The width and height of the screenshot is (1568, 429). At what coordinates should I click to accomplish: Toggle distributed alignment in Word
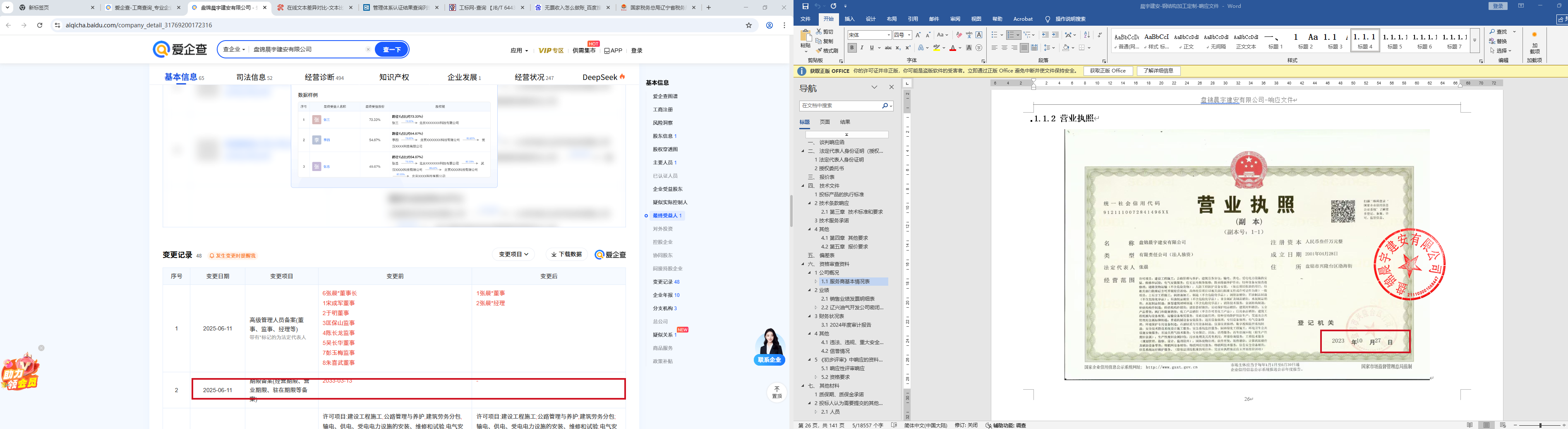click(x=1034, y=48)
